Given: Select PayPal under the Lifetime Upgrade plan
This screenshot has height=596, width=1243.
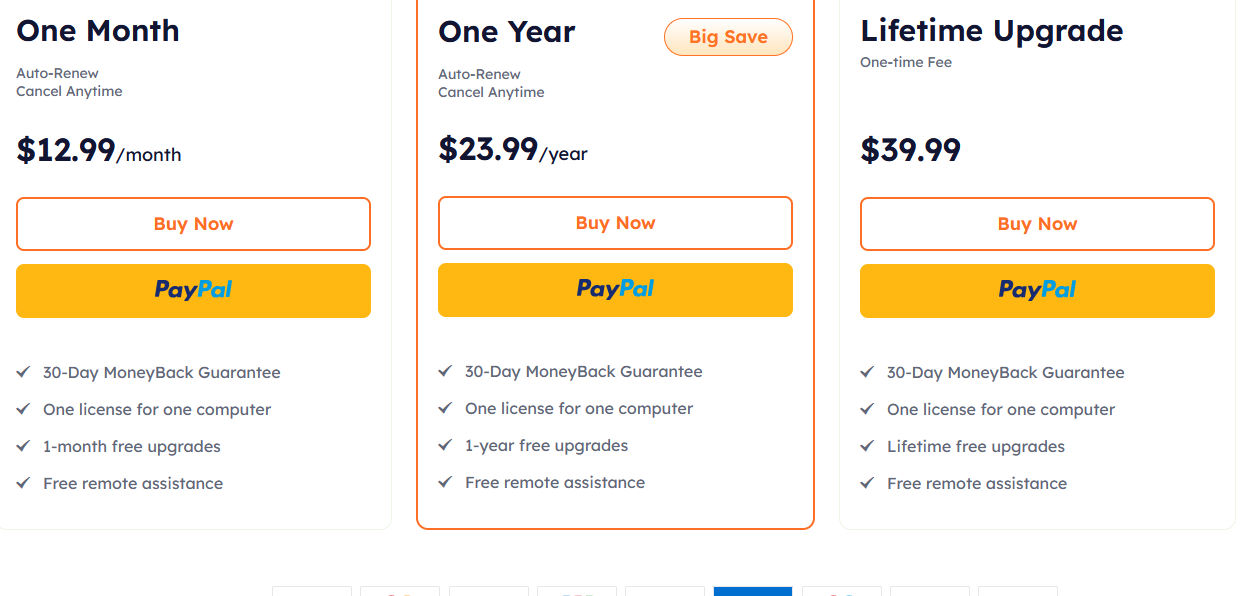Looking at the screenshot, I should tap(1037, 290).
